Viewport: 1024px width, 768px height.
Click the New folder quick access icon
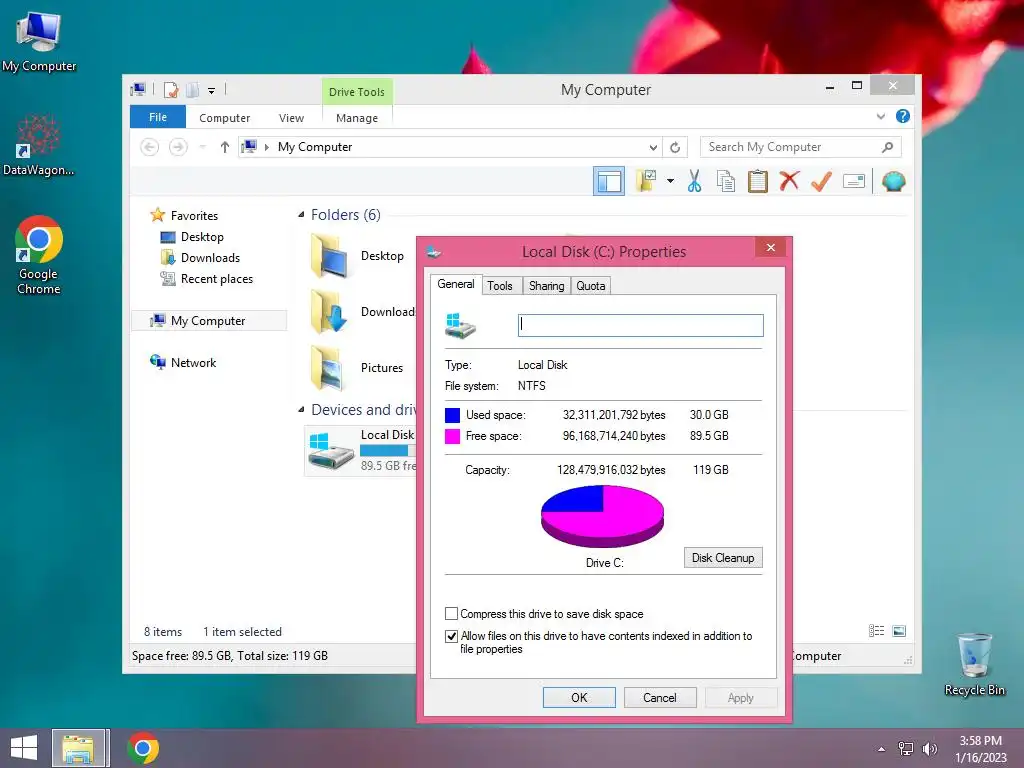click(x=193, y=90)
